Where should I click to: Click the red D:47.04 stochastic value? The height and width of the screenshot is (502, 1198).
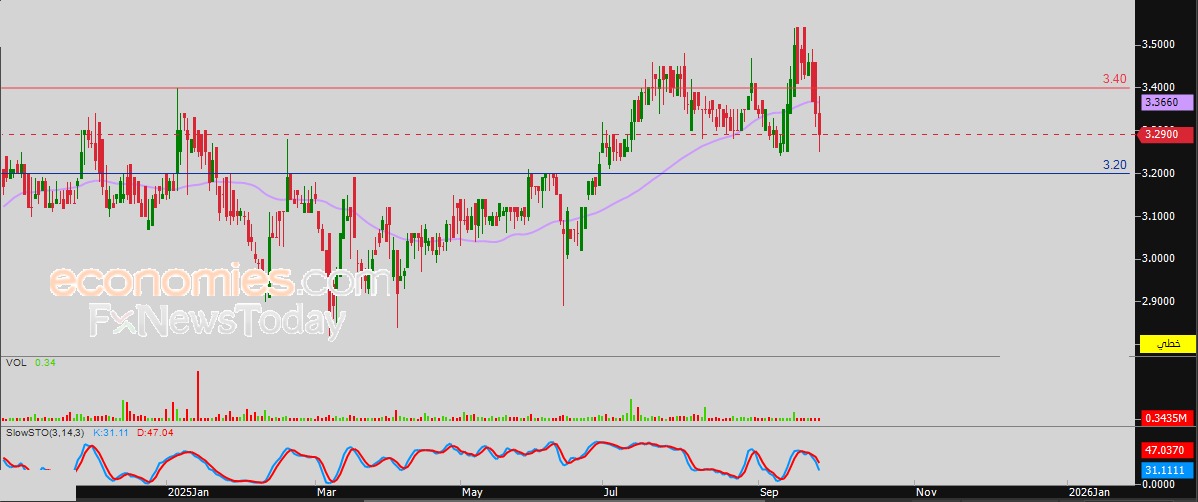155,432
